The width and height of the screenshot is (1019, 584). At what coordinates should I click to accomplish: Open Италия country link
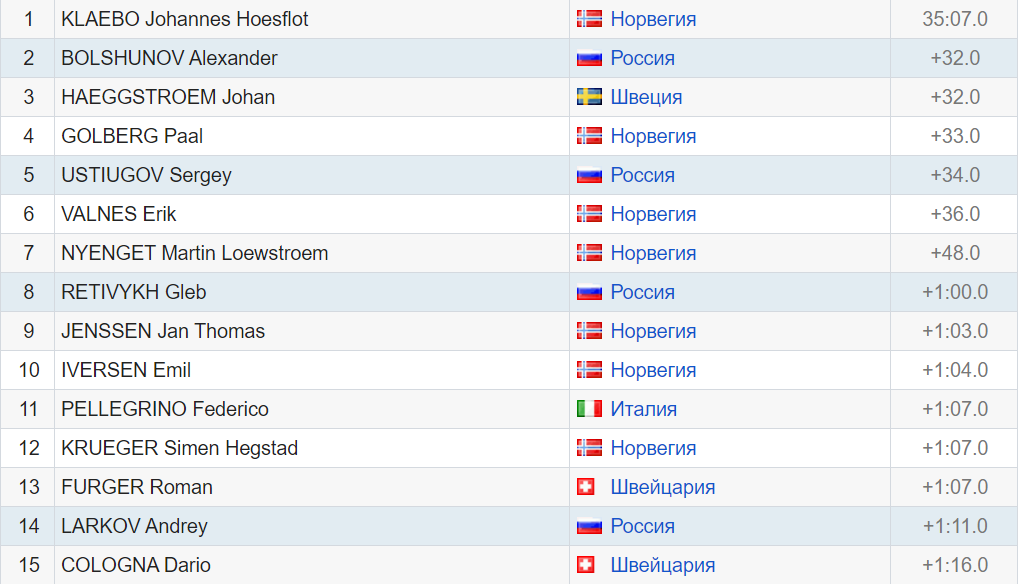point(643,409)
